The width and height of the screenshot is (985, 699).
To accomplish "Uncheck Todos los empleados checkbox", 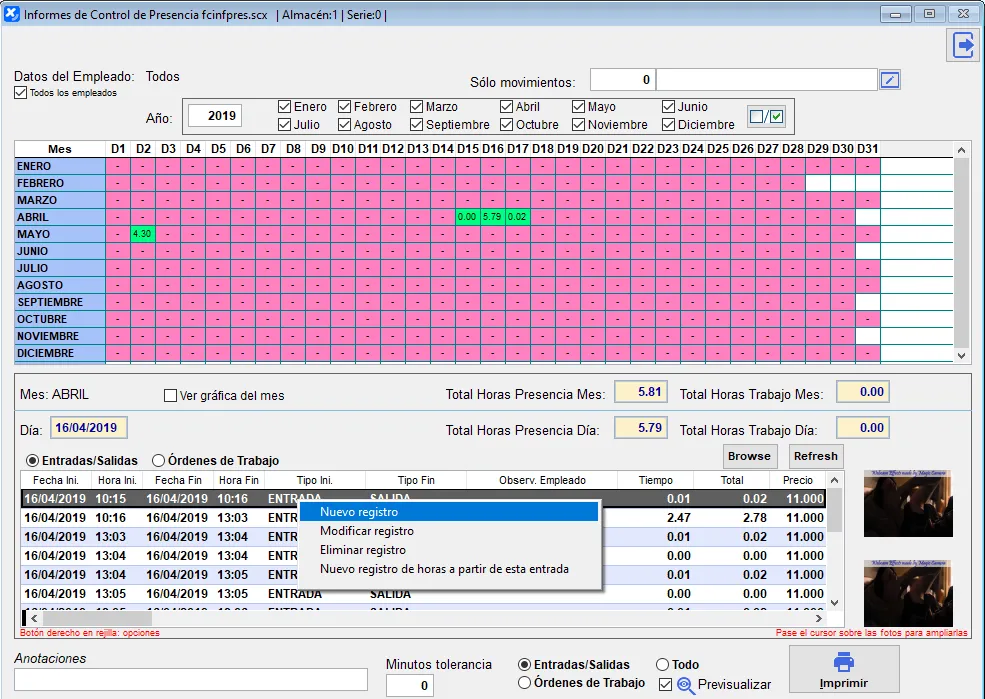I will (21, 93).
